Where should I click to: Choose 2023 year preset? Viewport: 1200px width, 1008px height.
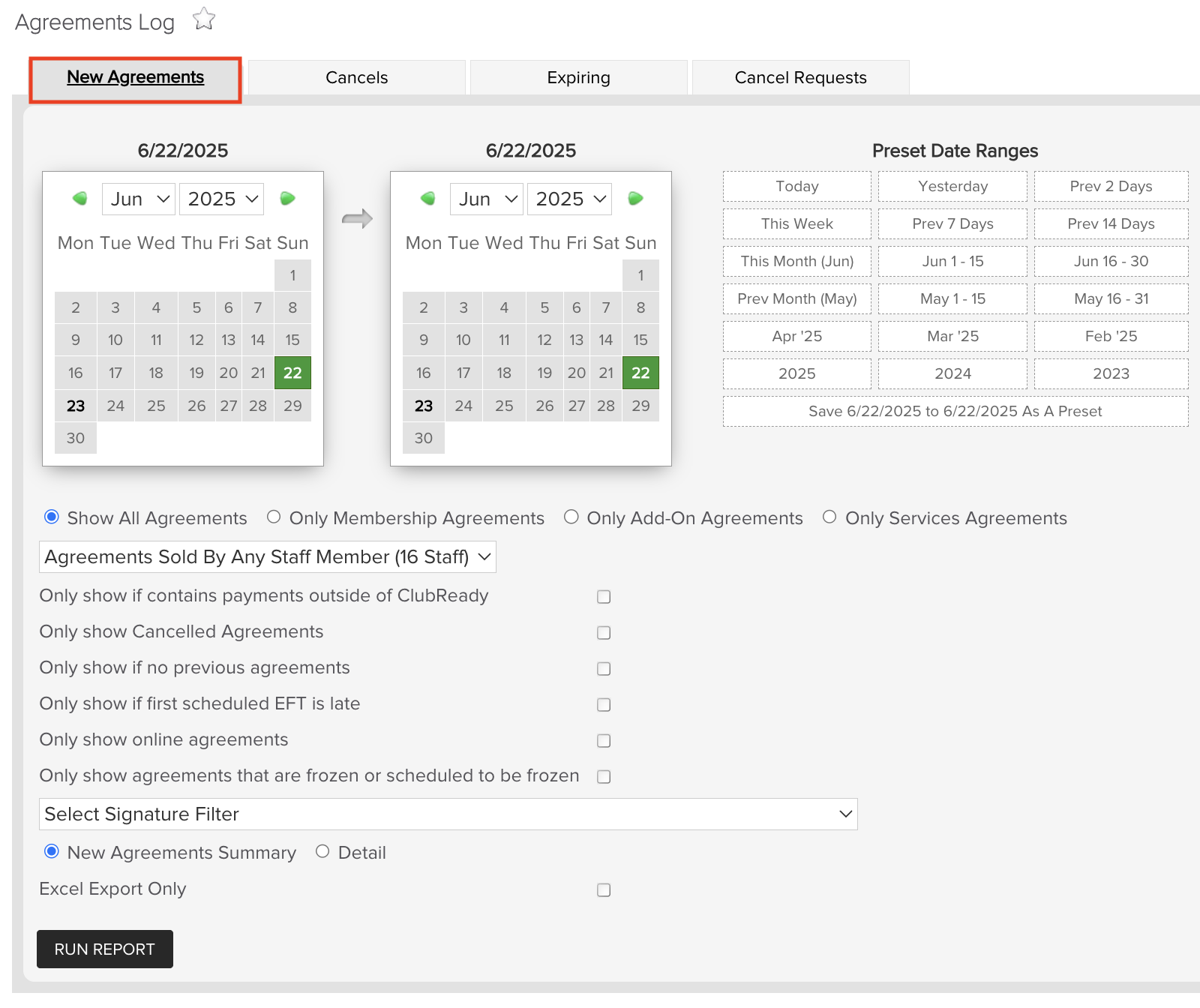pos(1111,374)
